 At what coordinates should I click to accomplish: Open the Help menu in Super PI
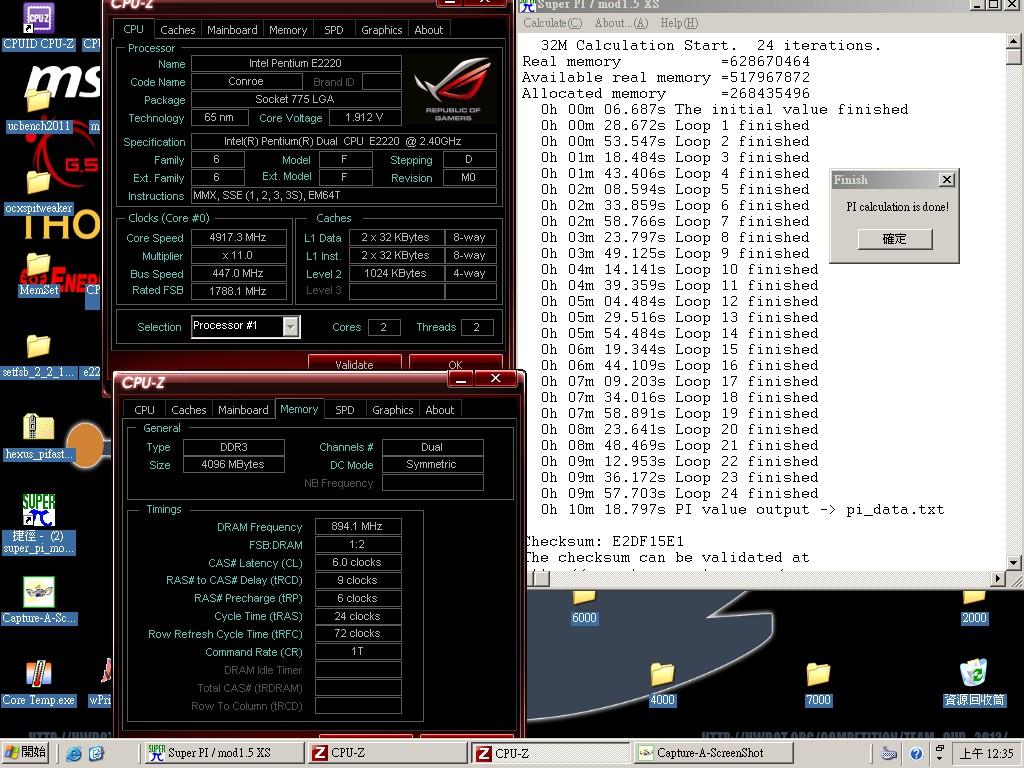click(679, 23)
